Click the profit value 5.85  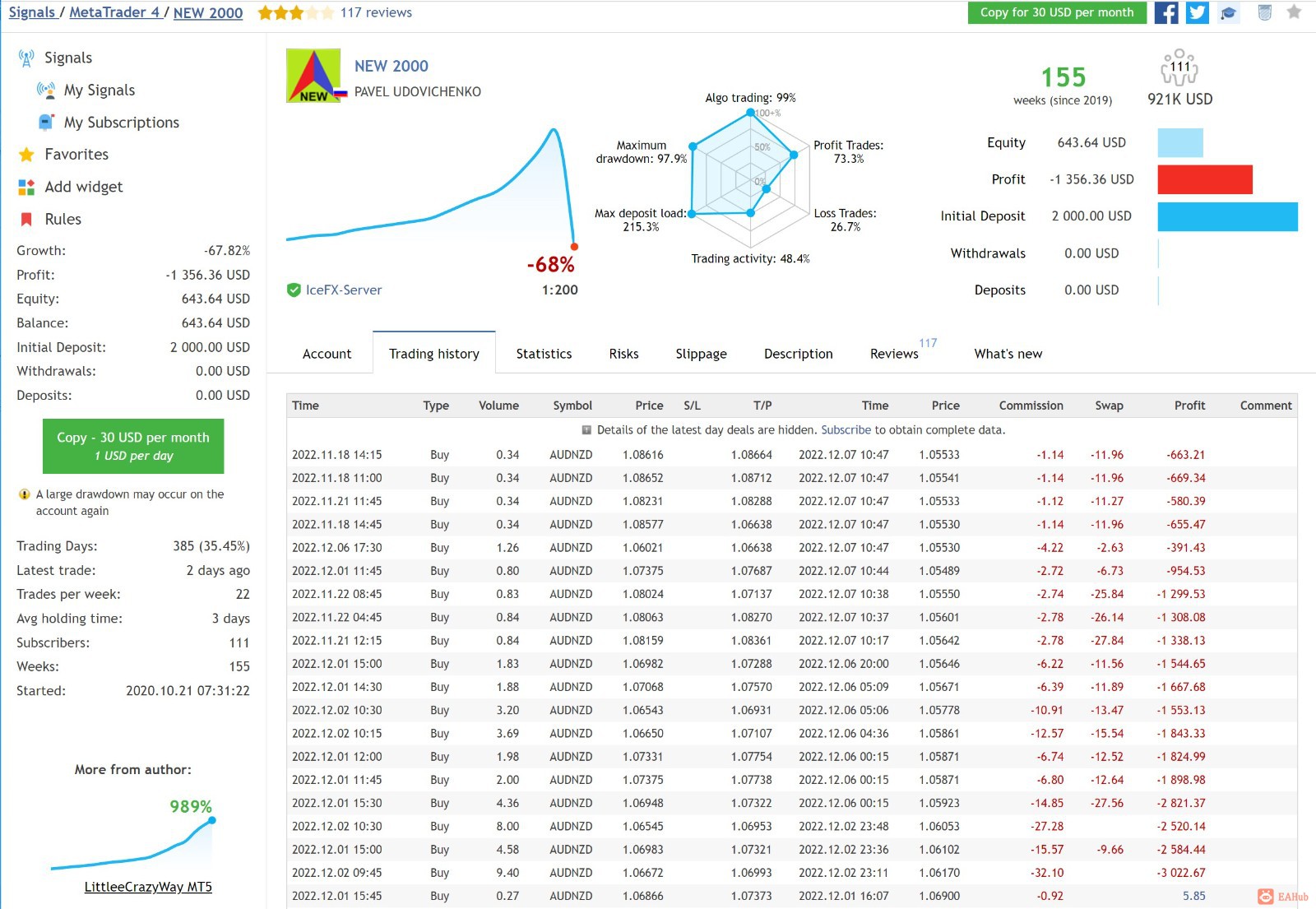[1194, 896]
